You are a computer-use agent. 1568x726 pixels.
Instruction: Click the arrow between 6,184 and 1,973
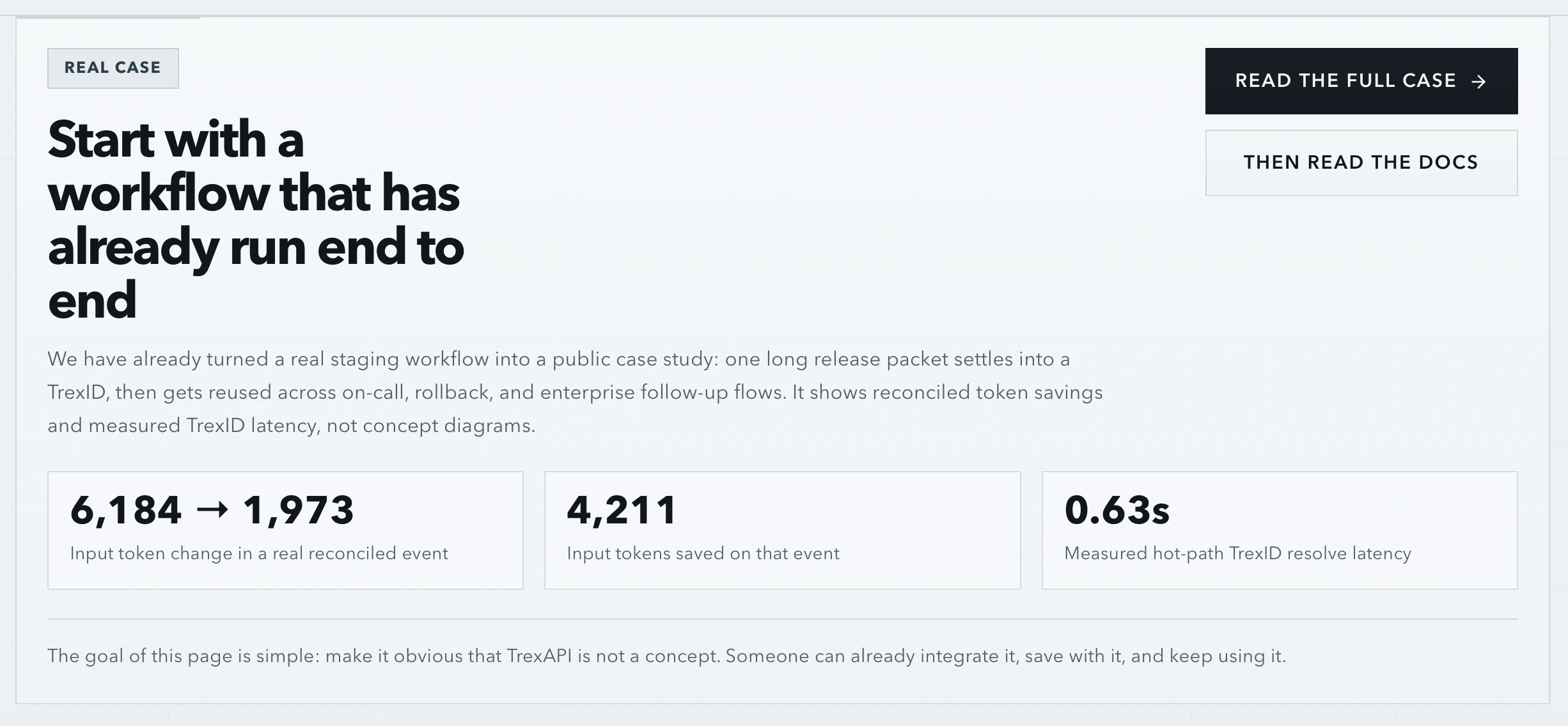tap(212, 510)
